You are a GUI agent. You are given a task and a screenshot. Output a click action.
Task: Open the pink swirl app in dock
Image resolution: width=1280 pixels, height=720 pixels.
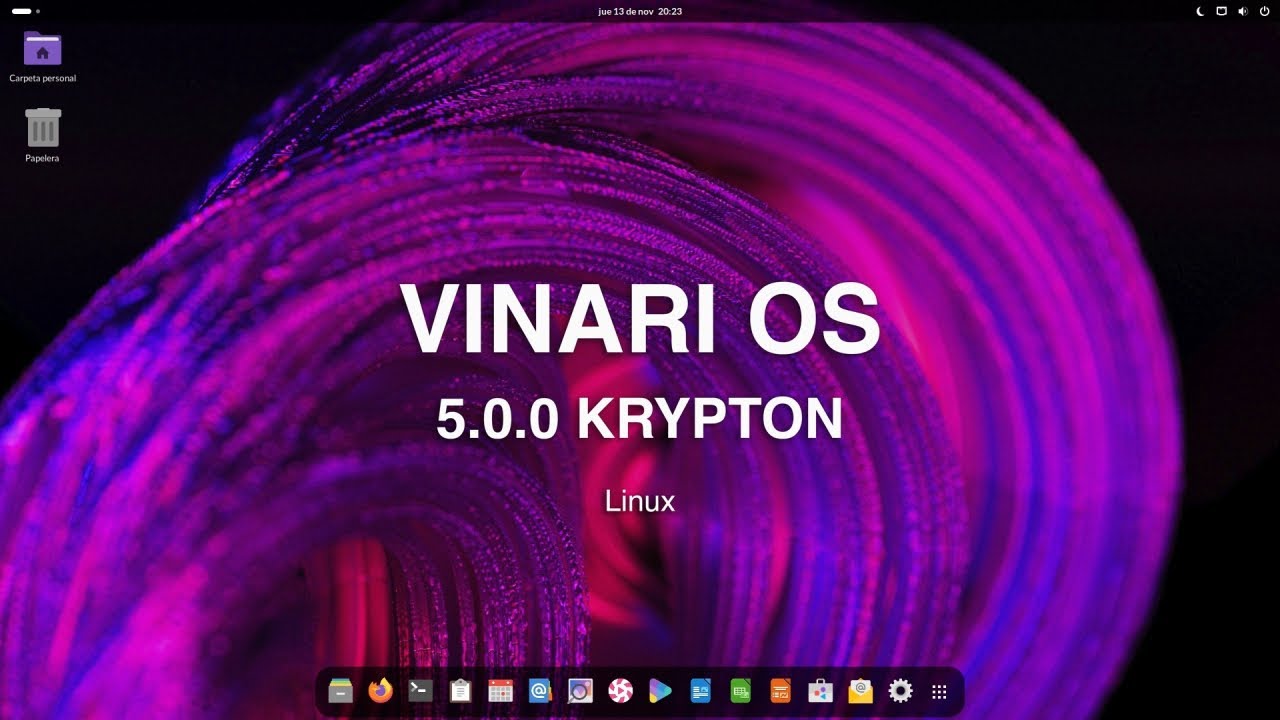pyautogui.click(x=621, y=691)
